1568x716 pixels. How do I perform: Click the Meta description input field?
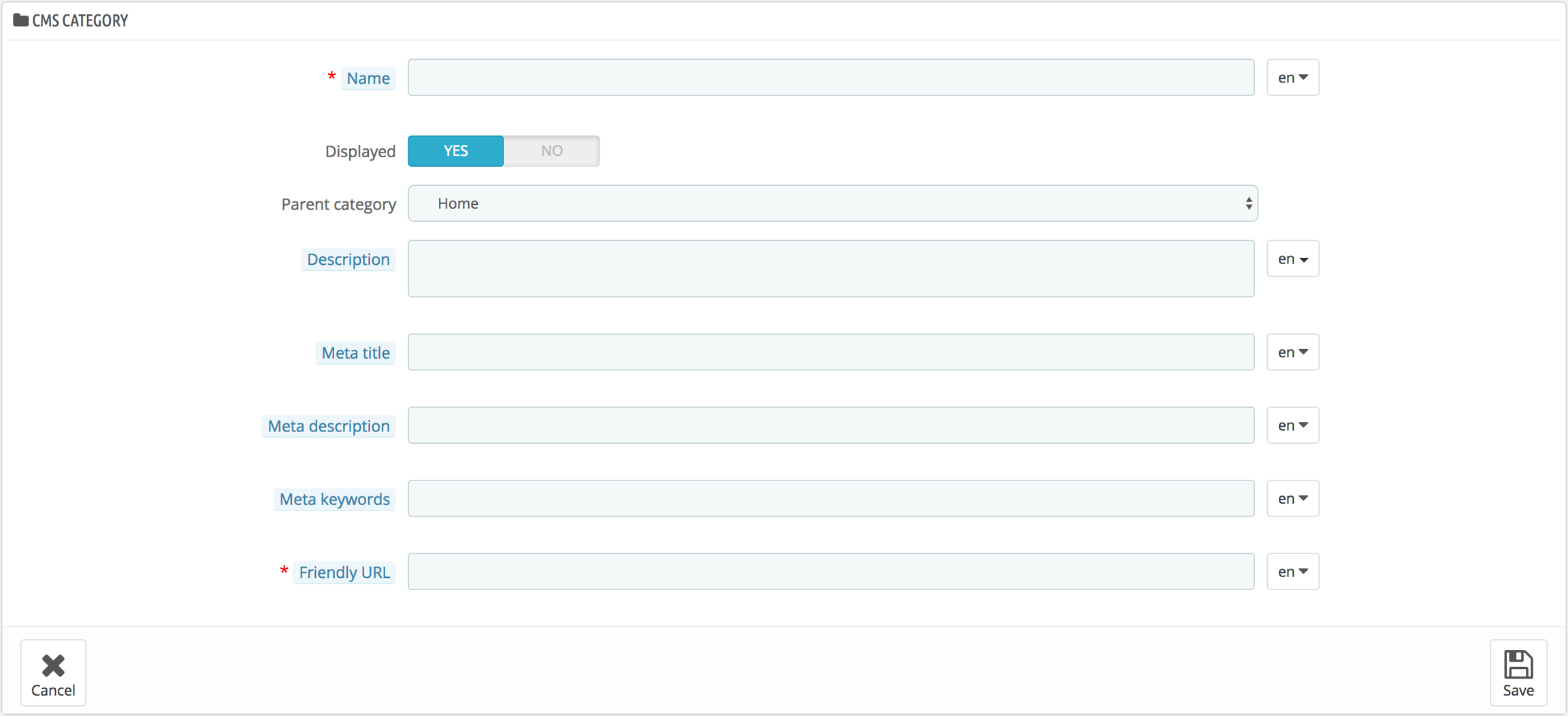pos(830,425)
